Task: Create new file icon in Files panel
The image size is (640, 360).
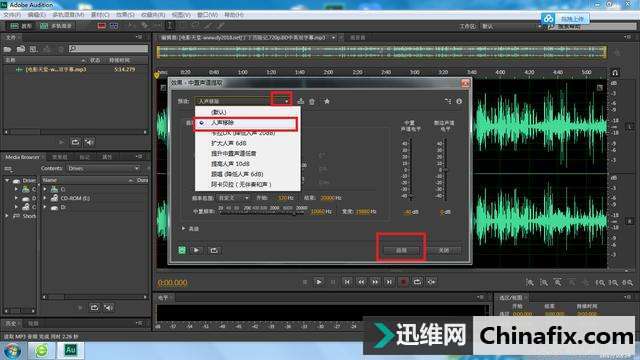Action: coord(33,49)
